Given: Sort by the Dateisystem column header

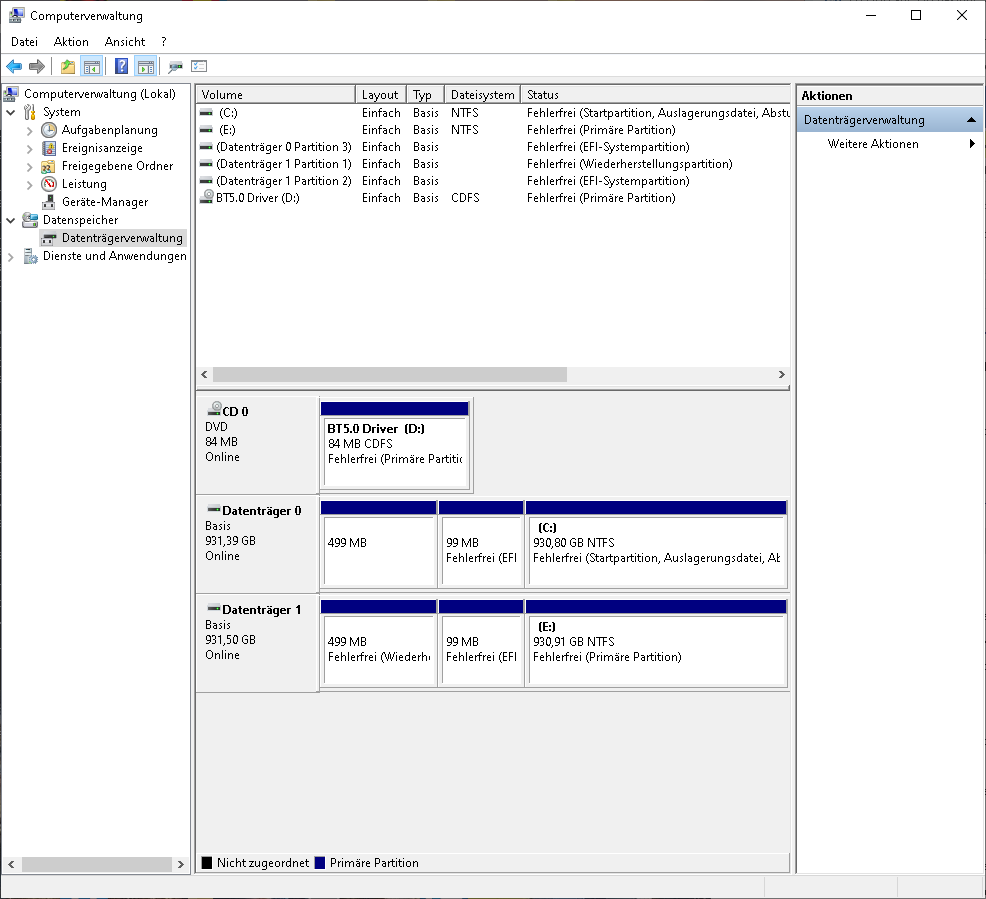Looking at the screenshot, I should [482, 94].
